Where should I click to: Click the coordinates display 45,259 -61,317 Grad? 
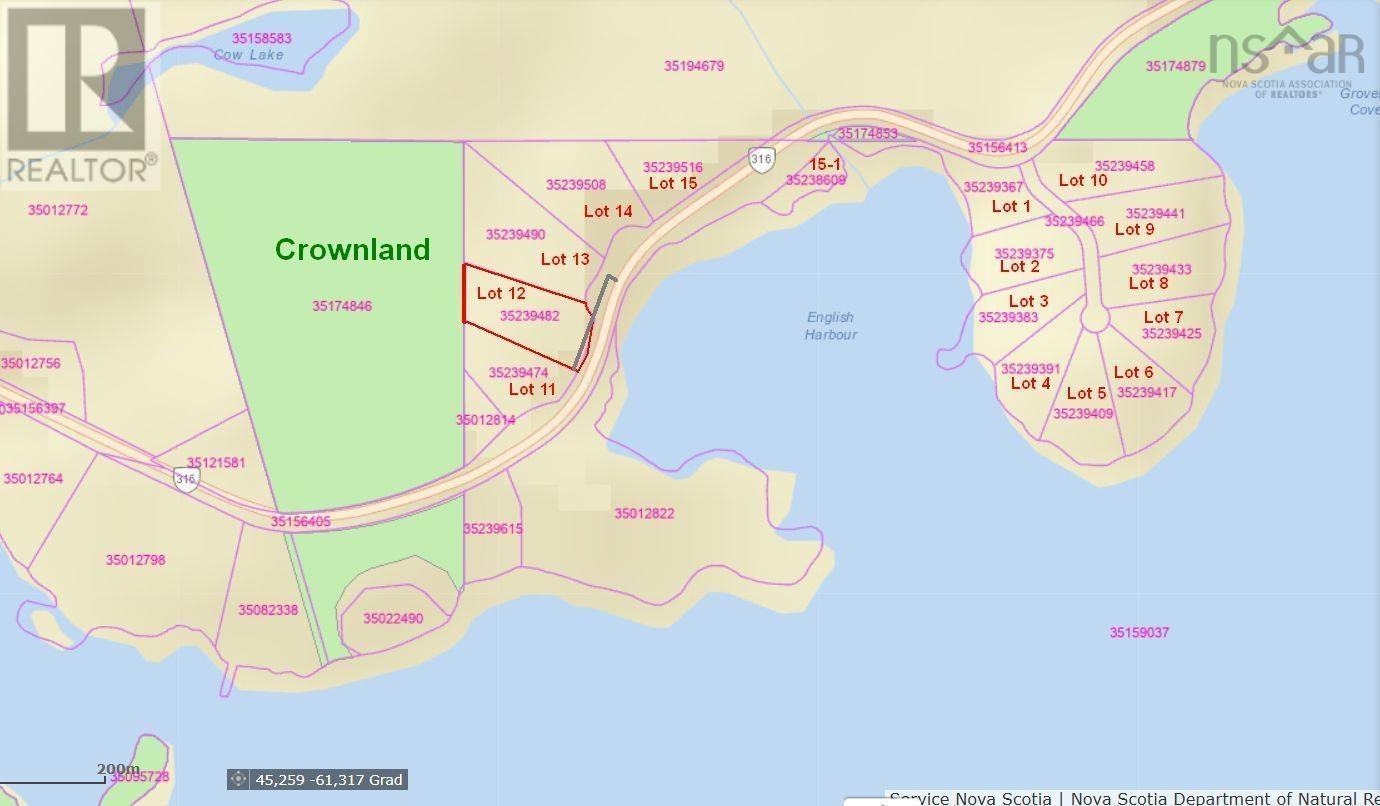point(326,779)
